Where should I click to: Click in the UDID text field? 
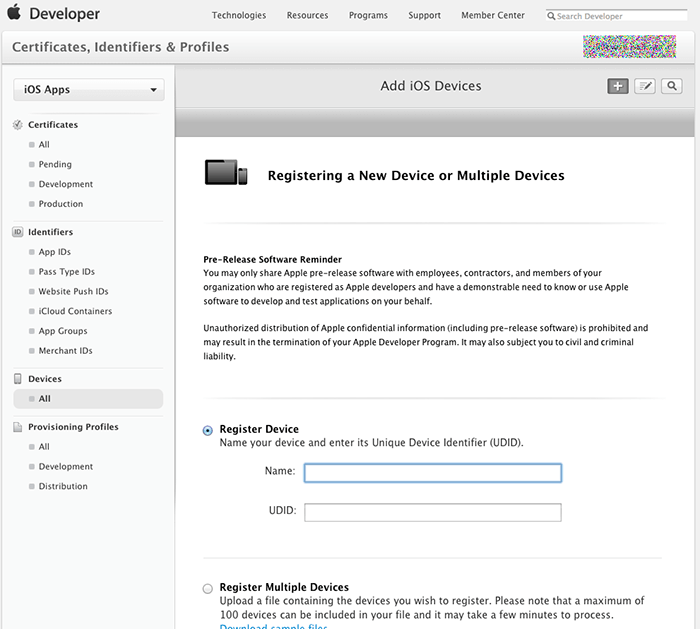pyautogui.click(x=432, y=512)
